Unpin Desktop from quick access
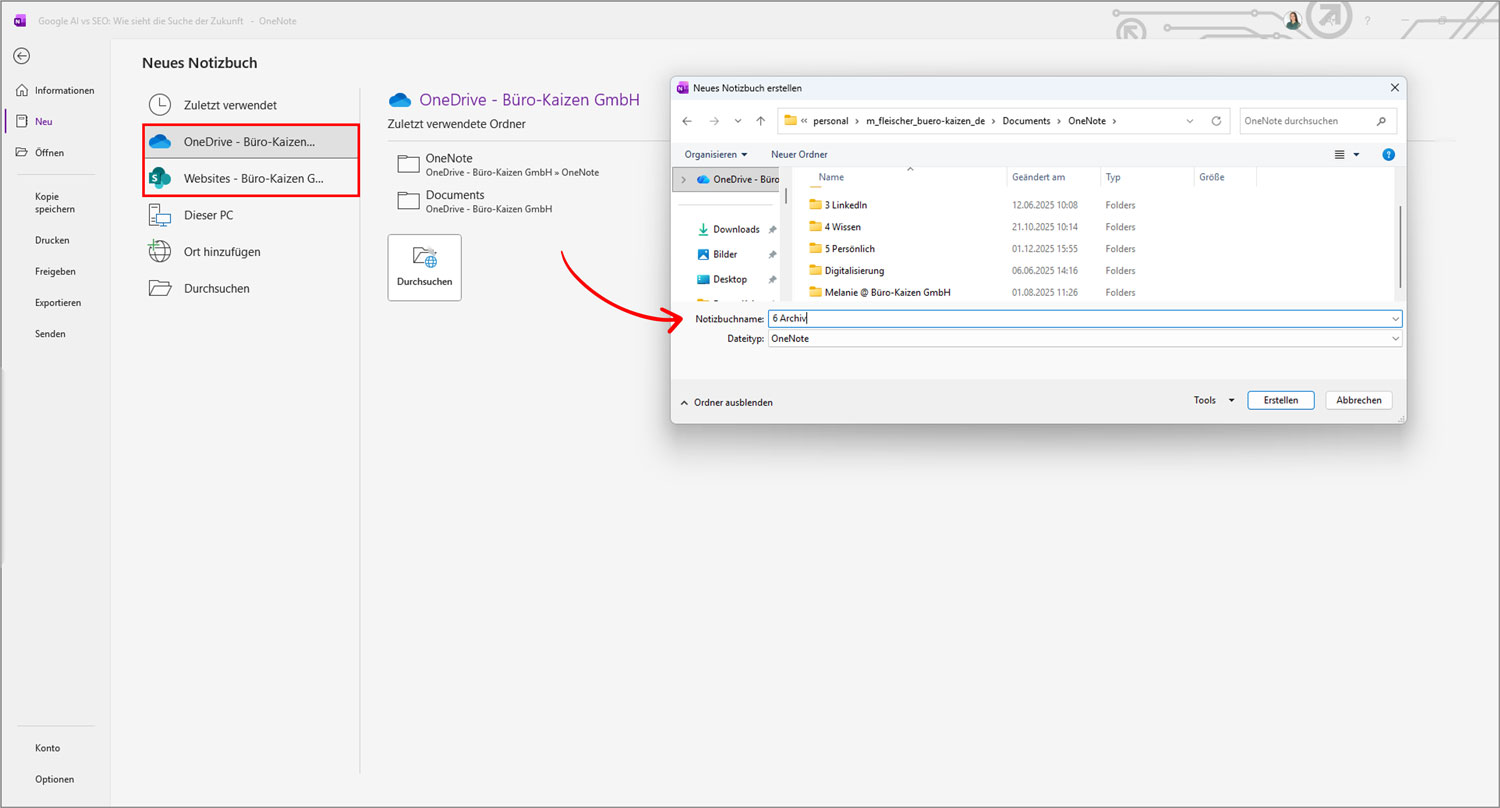 (x=771, y=279)
